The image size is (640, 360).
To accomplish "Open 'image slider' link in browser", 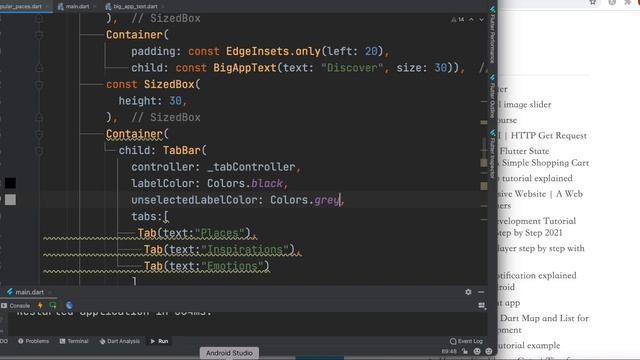I will 527,104.
